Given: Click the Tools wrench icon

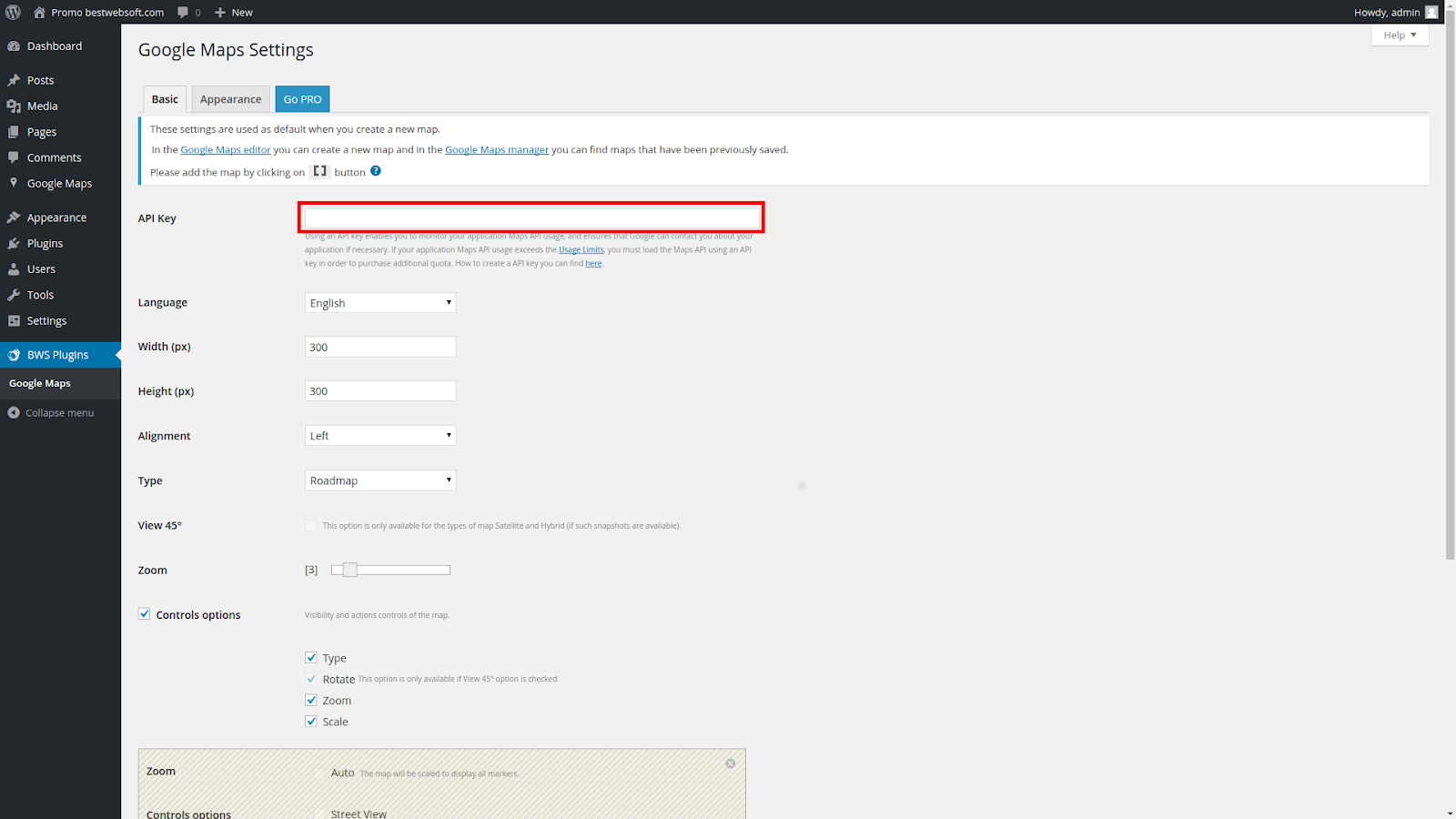Looking at the screenshot, I should click(x=14, y=295).
